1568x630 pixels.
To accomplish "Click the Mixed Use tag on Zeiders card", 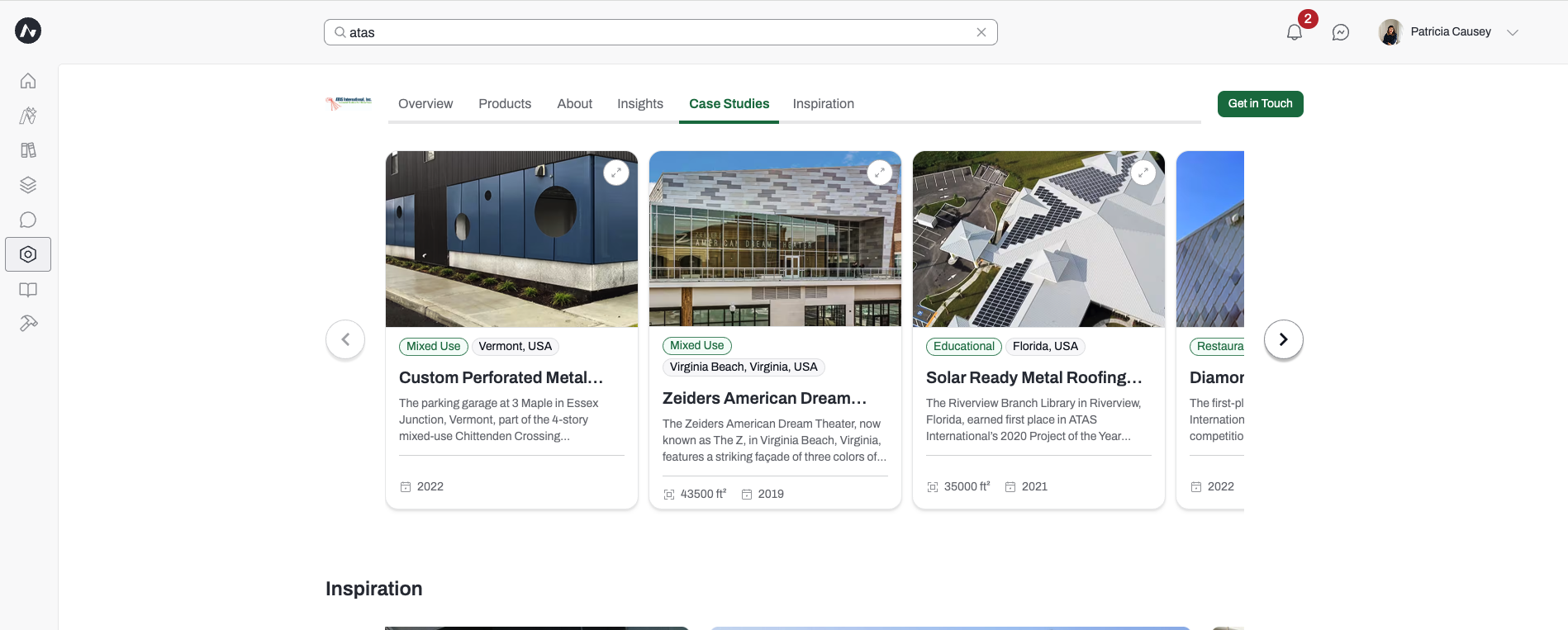I will point(697,346).
